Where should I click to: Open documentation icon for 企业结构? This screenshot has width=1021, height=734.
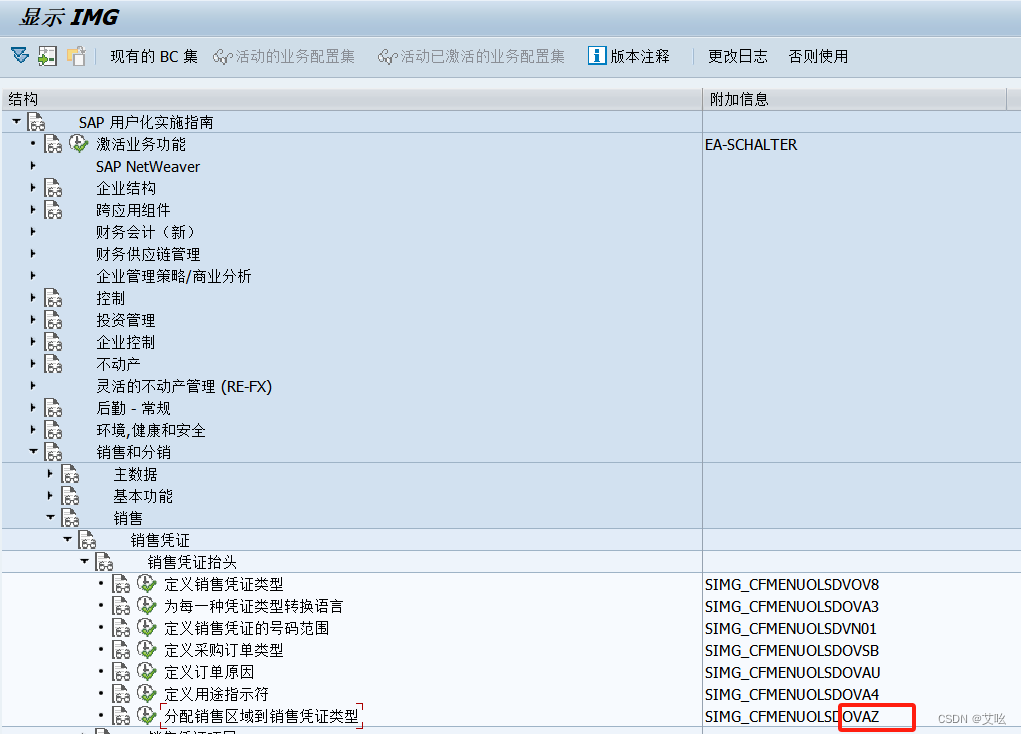53,188
